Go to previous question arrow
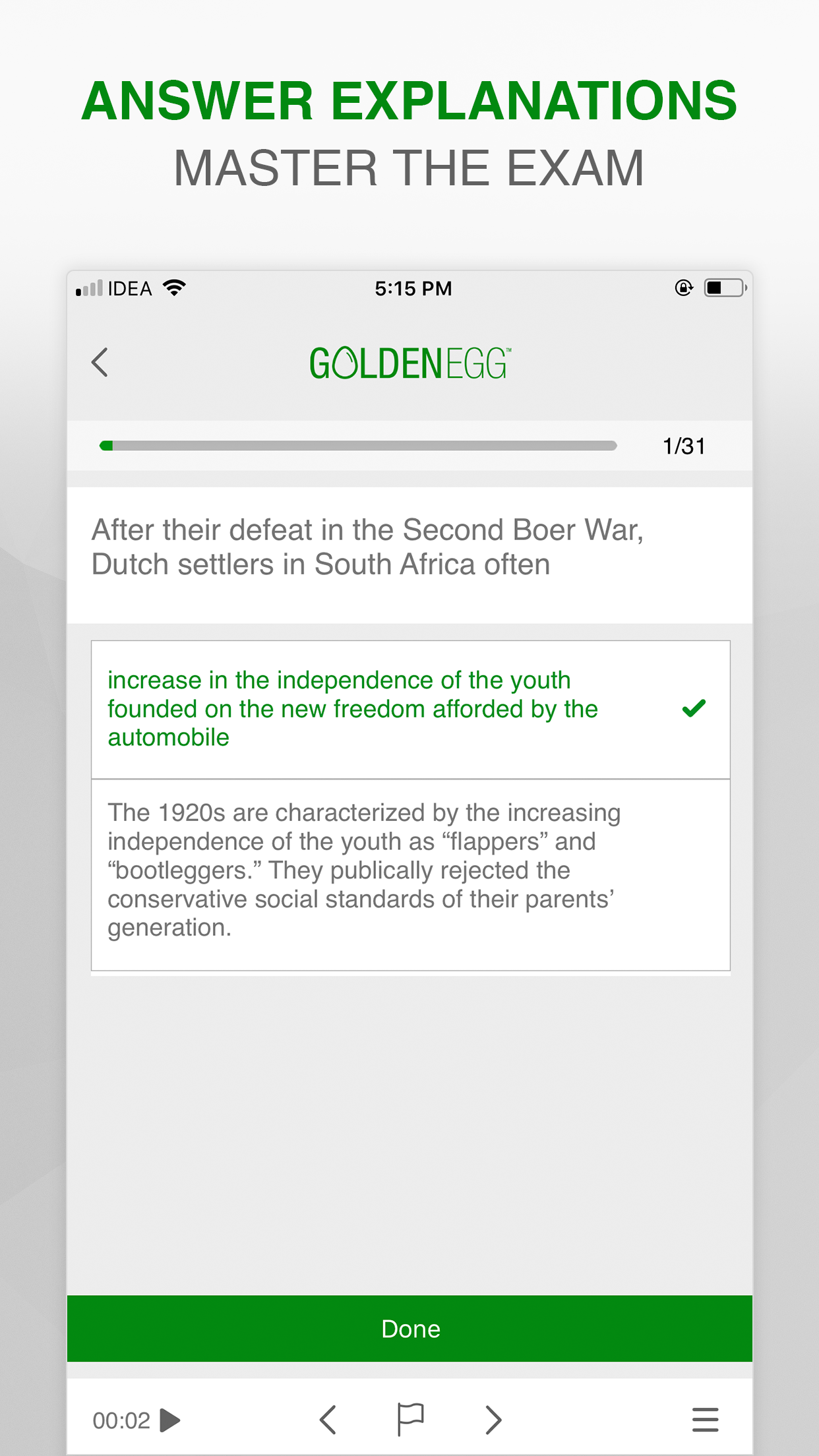The image size is (819, 1456). [x=328, y=1420]
